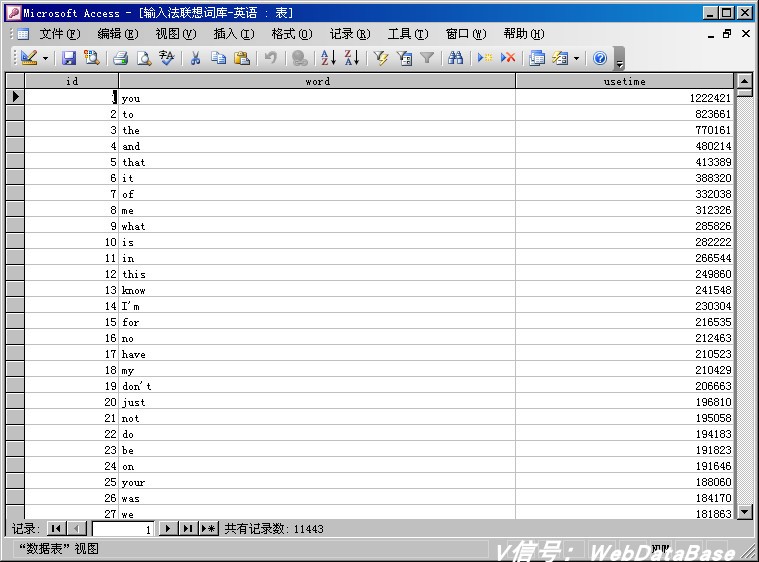Image resolution: width=759 pixels, height=562 pixels.
Task: Open the 帮助(H) menu
Action: pyautogui.click(x=524, y=34)
